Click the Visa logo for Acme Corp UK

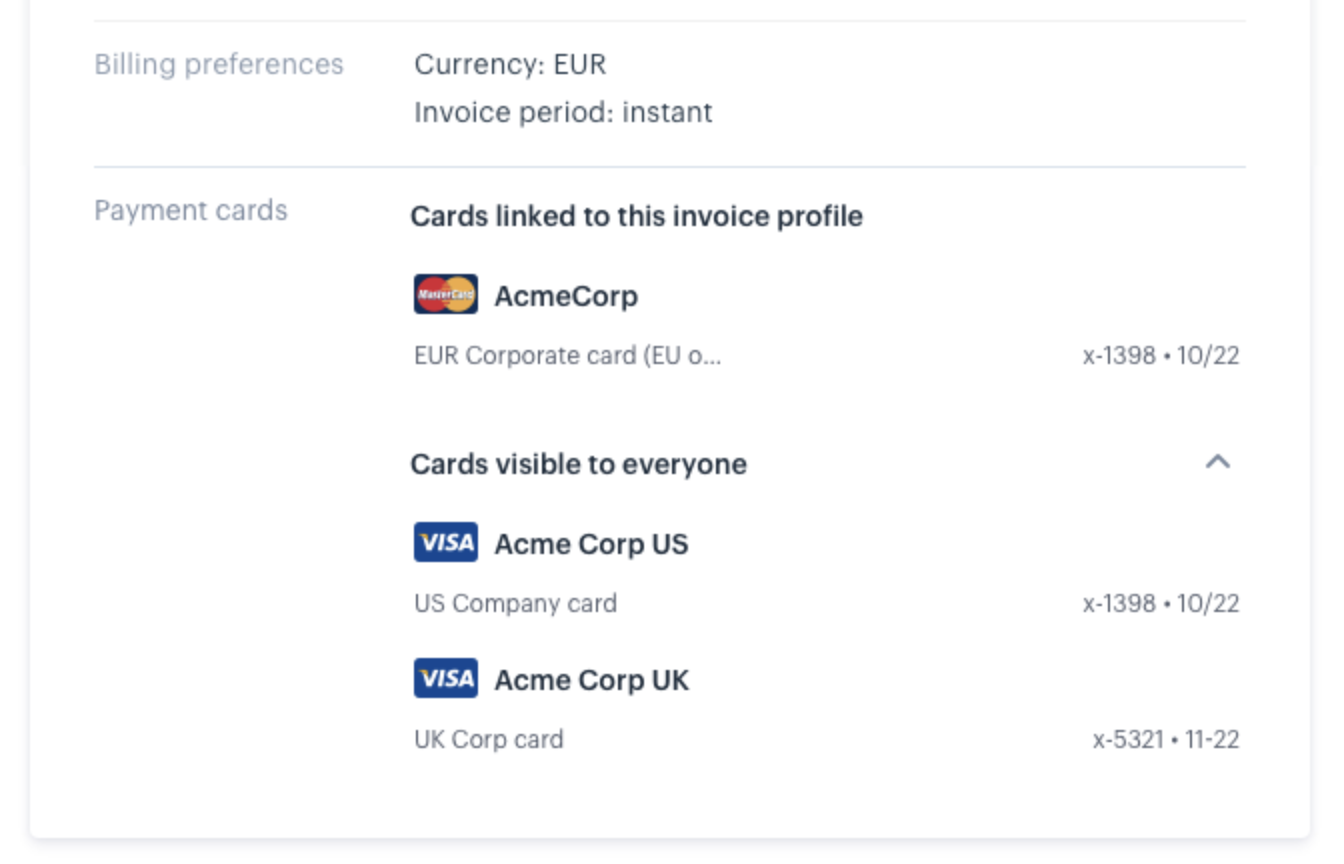pos(446,679)
